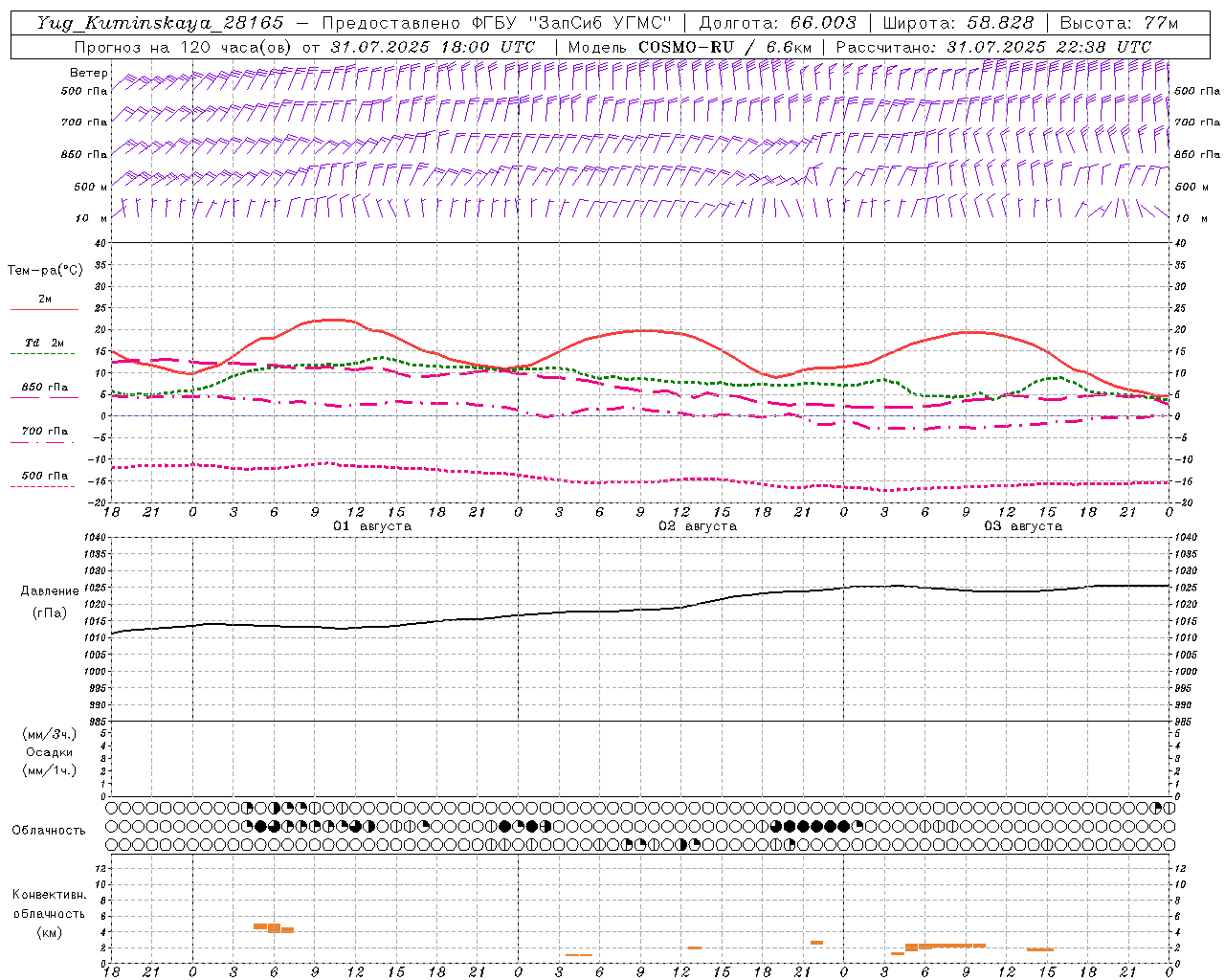Screen dimensions: 1225x980
Task: Click the dashed green 'Td 2м' legend line
Action: pos(43,354)
